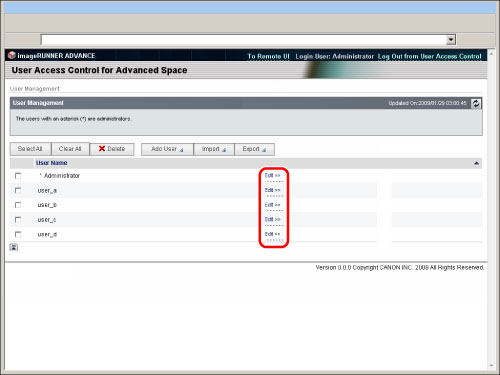Screen dimensions: 500x375
Task: Click the red X Delete button
Action: (112, 149)
